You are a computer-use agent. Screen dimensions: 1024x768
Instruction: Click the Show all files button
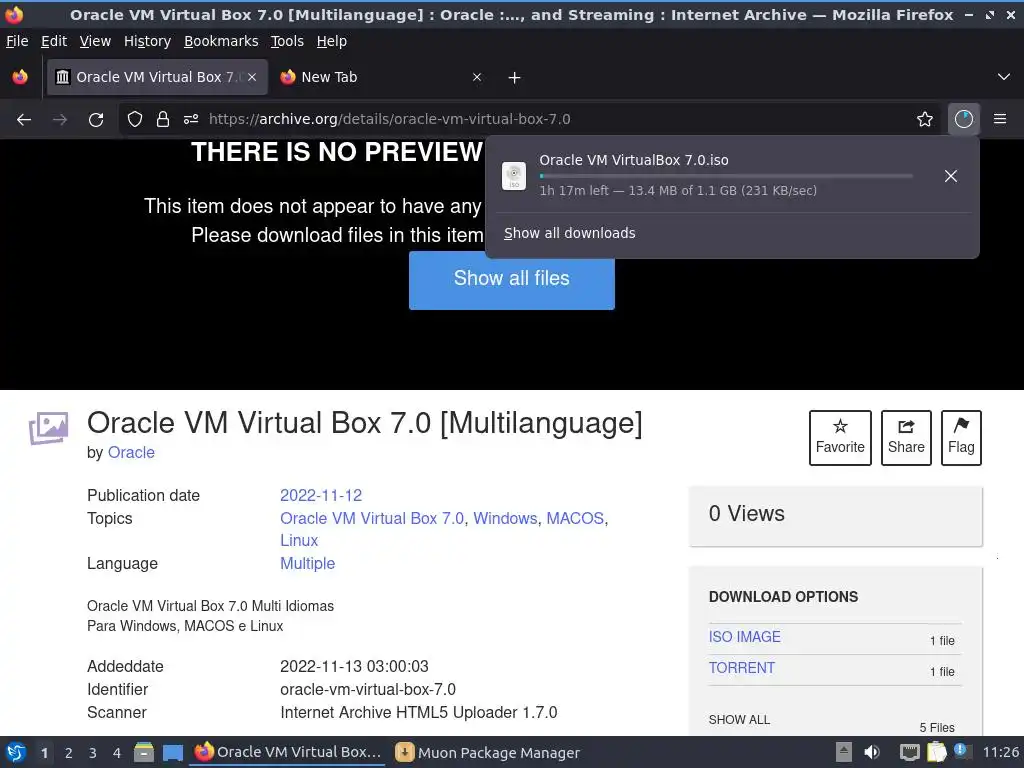click(x=511, y=278)
